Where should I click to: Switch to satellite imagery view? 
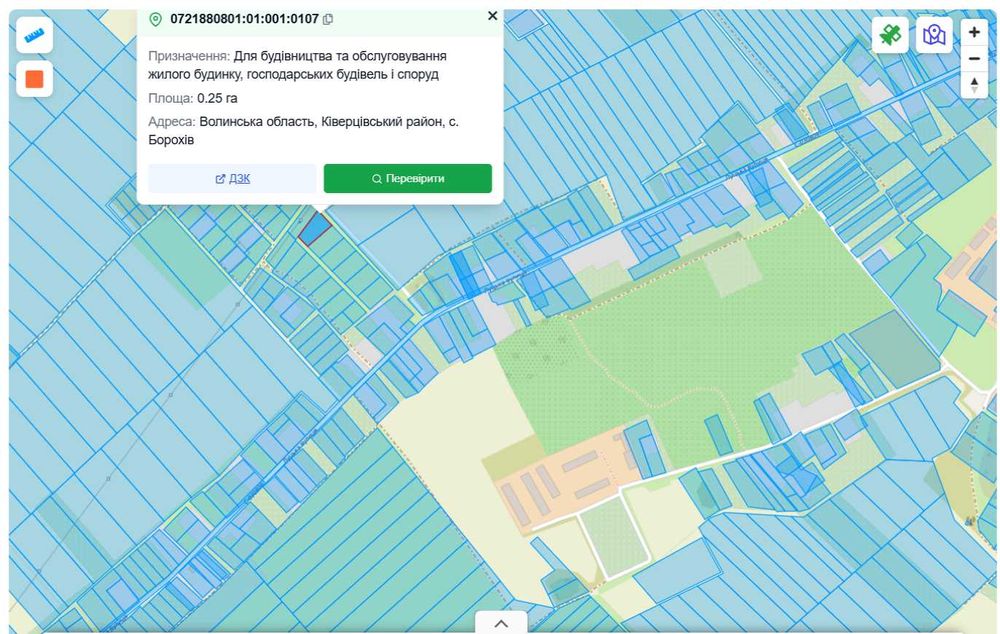pos(890,34)
